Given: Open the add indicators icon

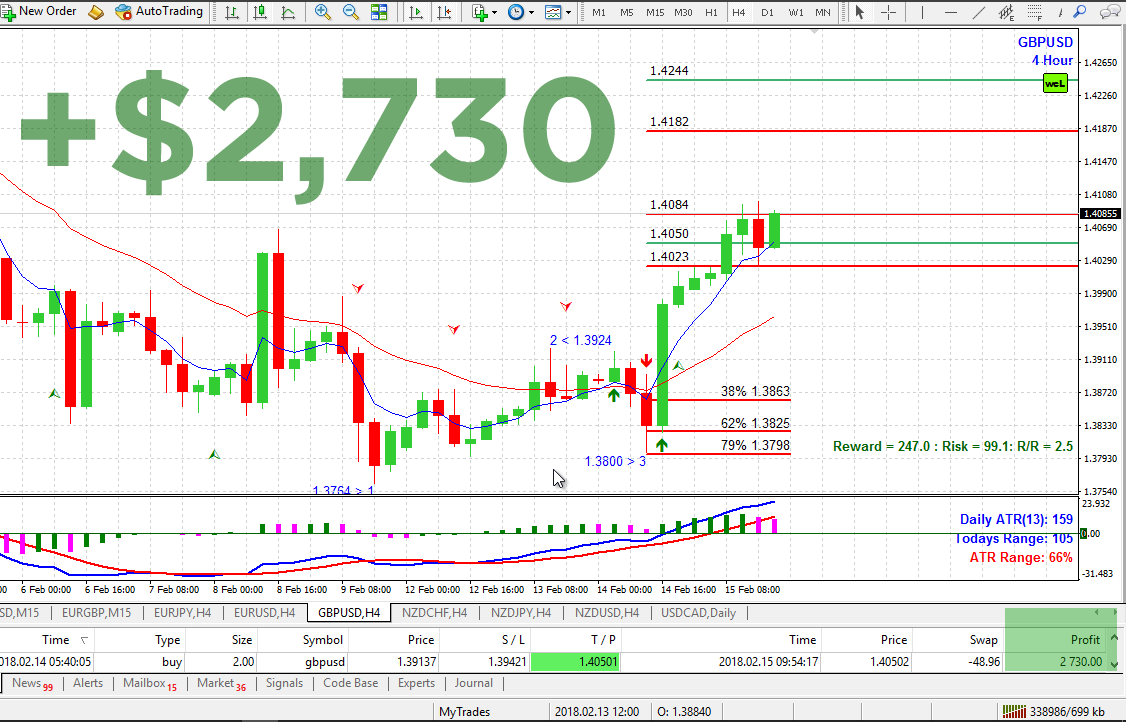Looking at the screenshot, I should pyautogui.click(x=480, y=12).
